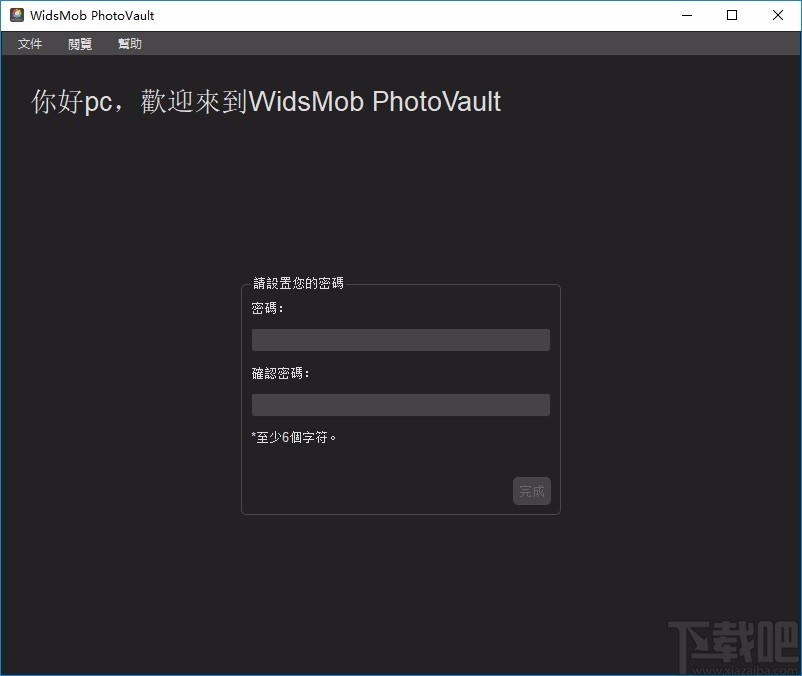Click the 密碼: label
Screen dimensions: 802x676
(x=266, y=308)
